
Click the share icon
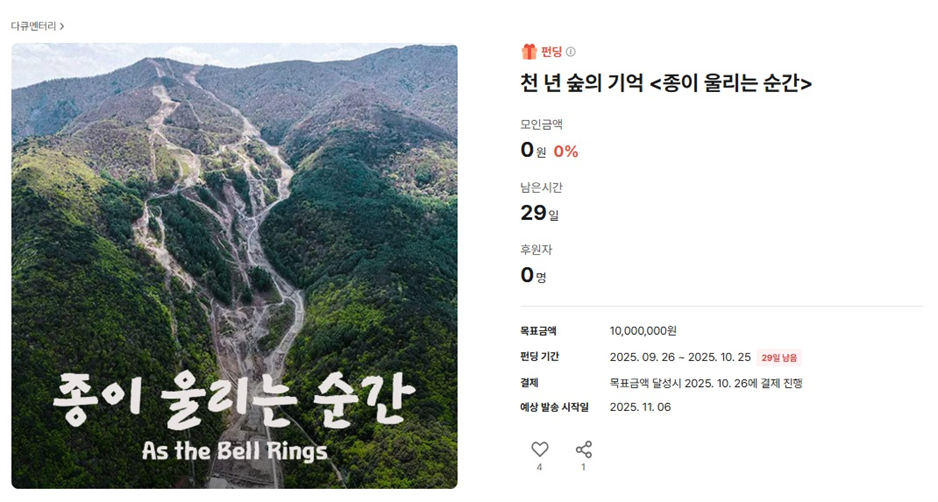[583, 449]
